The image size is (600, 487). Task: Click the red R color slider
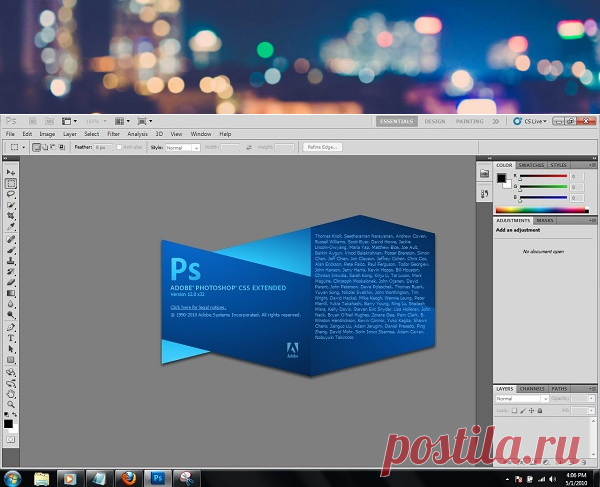click(x=543, y=176)
